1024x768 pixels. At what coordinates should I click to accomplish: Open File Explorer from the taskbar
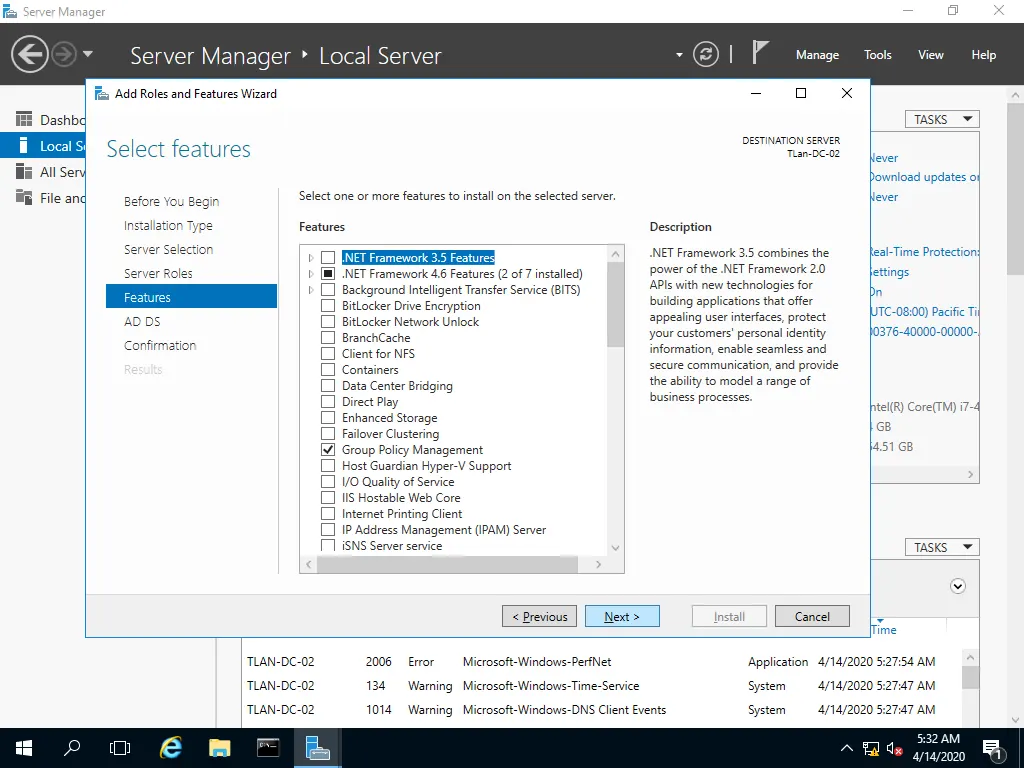pos(219,748)
